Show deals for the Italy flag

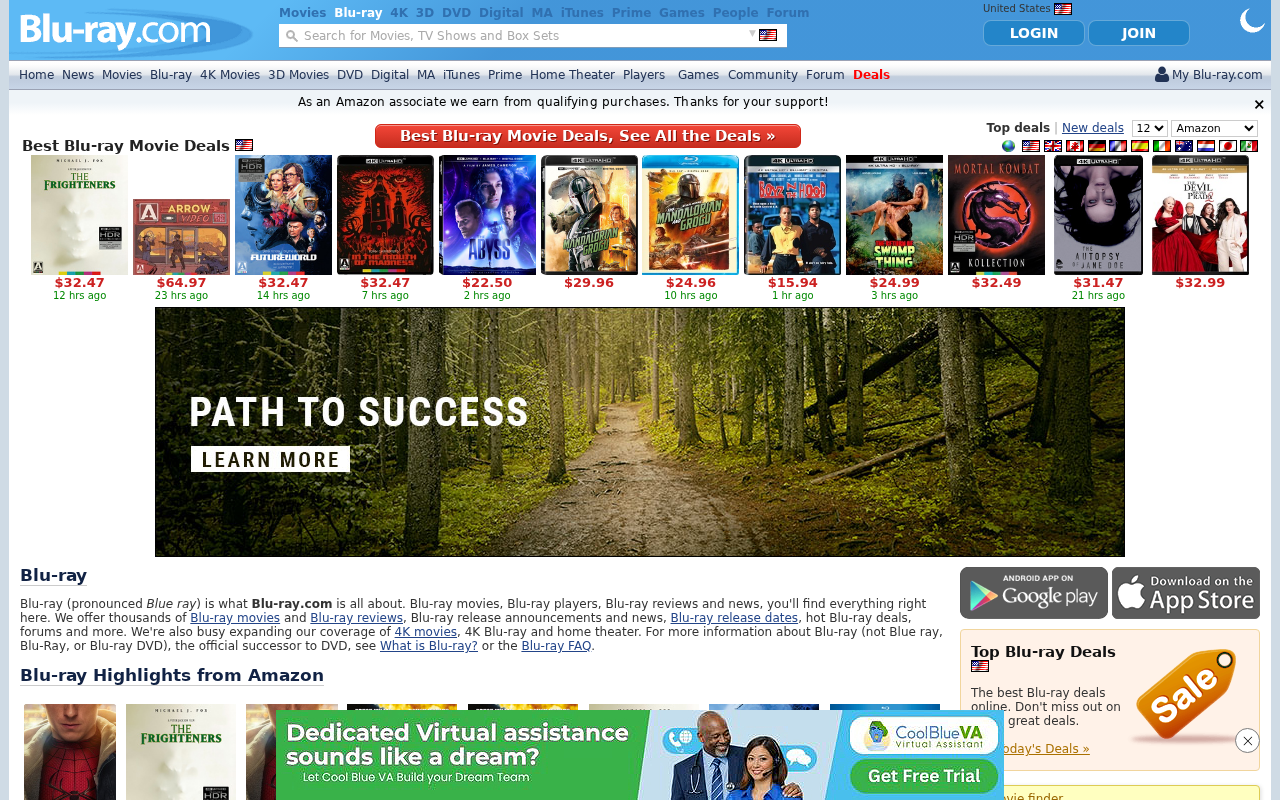[x=1162, y=146]
